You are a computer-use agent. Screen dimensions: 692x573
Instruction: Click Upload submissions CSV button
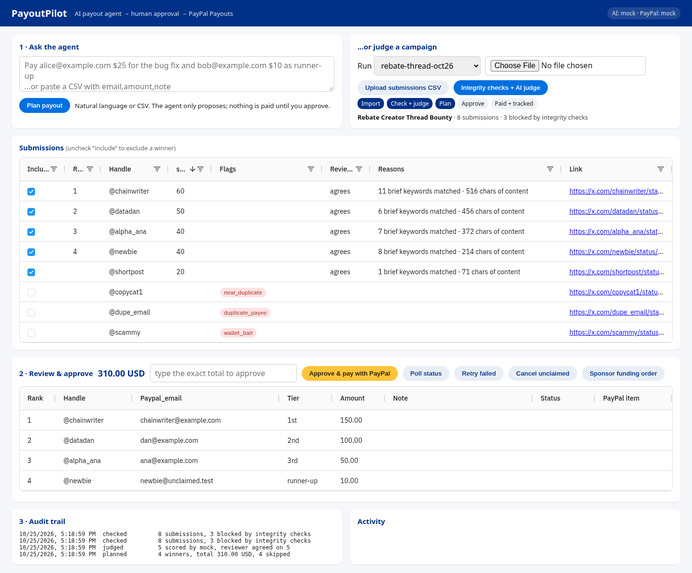(403, 88)
